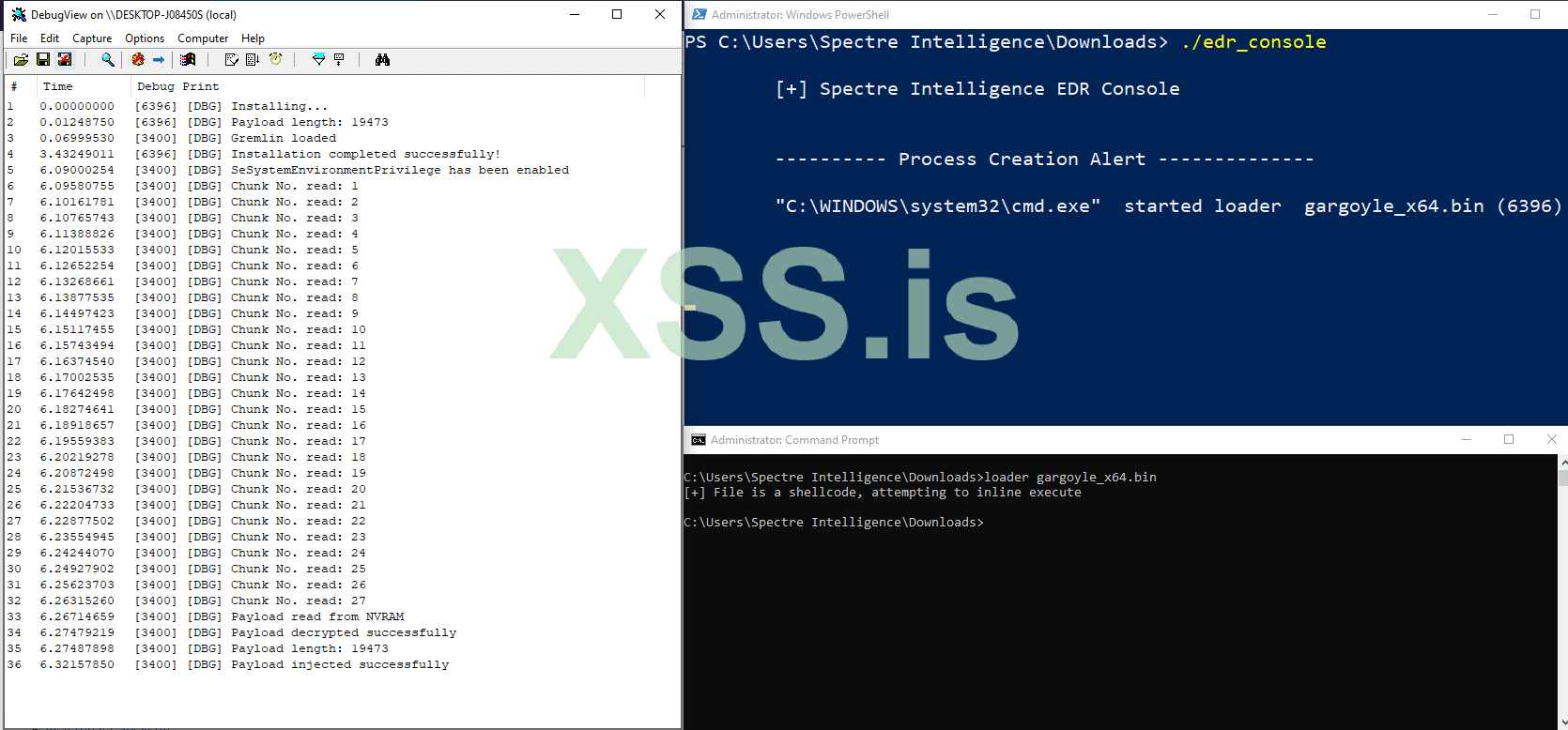1568x730 pixels.
Task: Click the DebugView app icon in title bar
Action: 19,15
